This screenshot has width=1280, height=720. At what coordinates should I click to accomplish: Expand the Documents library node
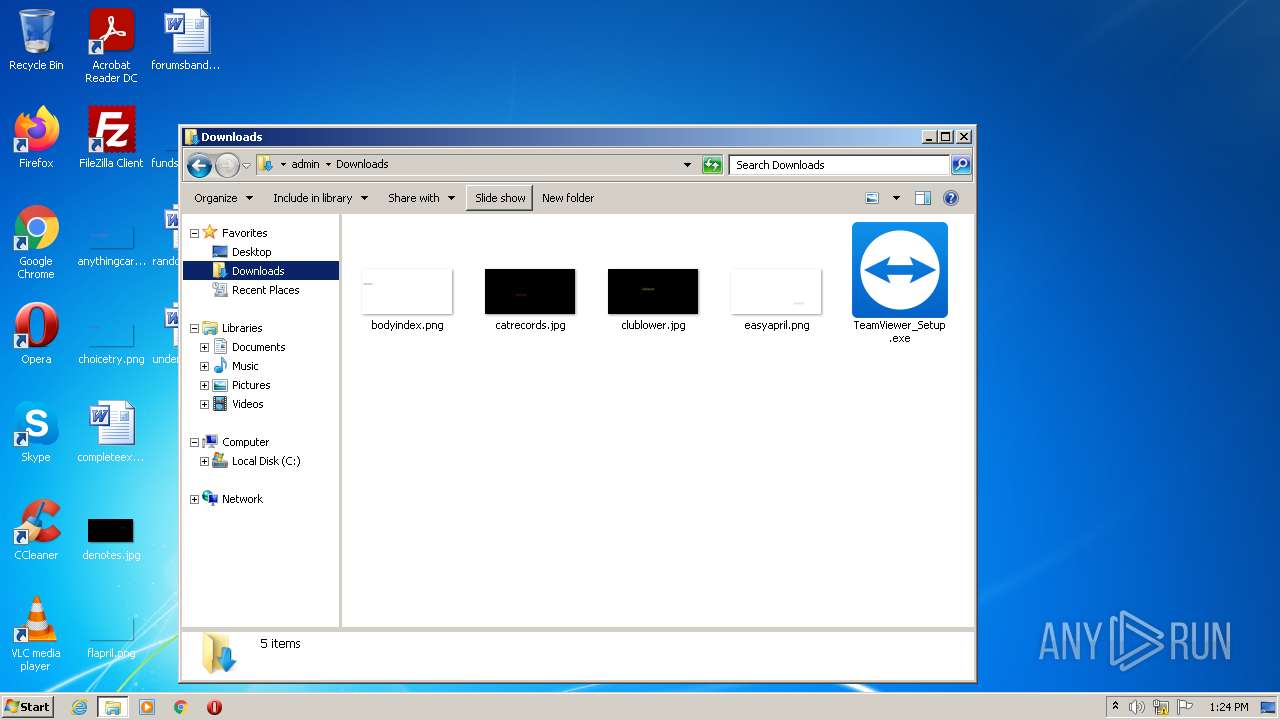[x=204, y=347]
